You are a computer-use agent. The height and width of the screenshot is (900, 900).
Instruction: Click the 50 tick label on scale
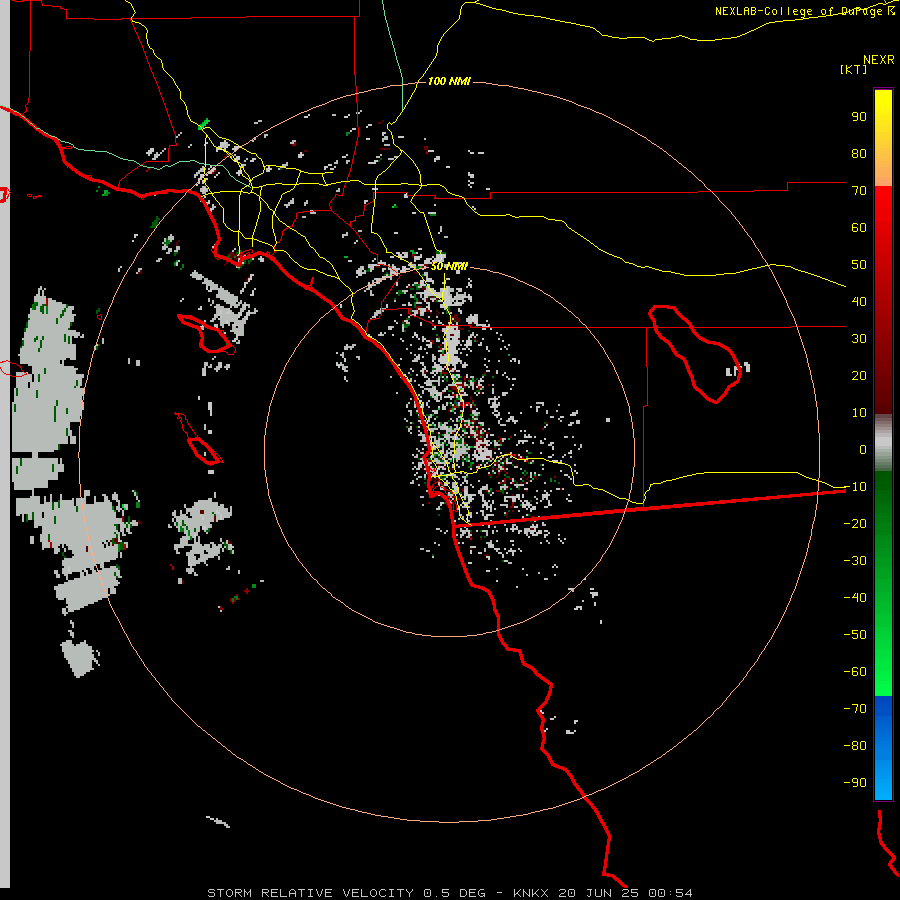coord(859,265)
